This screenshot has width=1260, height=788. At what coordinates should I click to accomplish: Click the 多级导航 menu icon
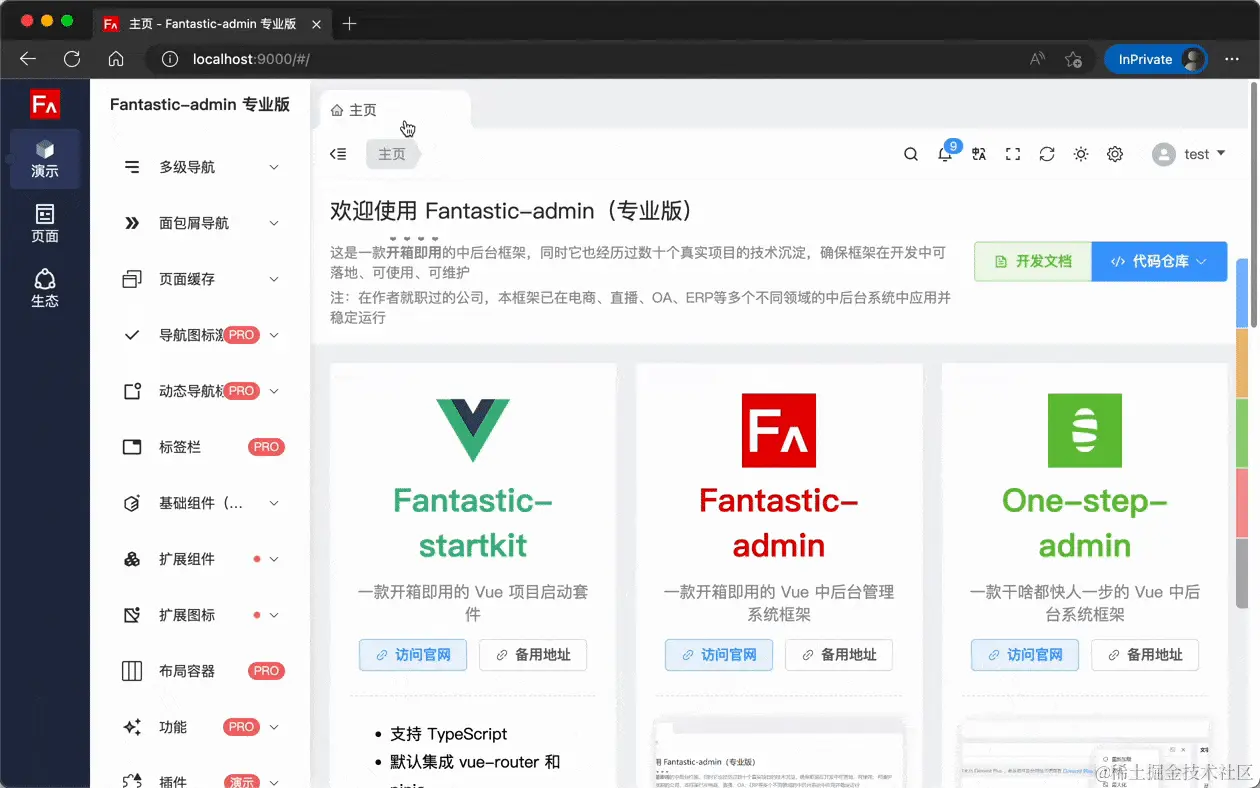tap(132, 167)
